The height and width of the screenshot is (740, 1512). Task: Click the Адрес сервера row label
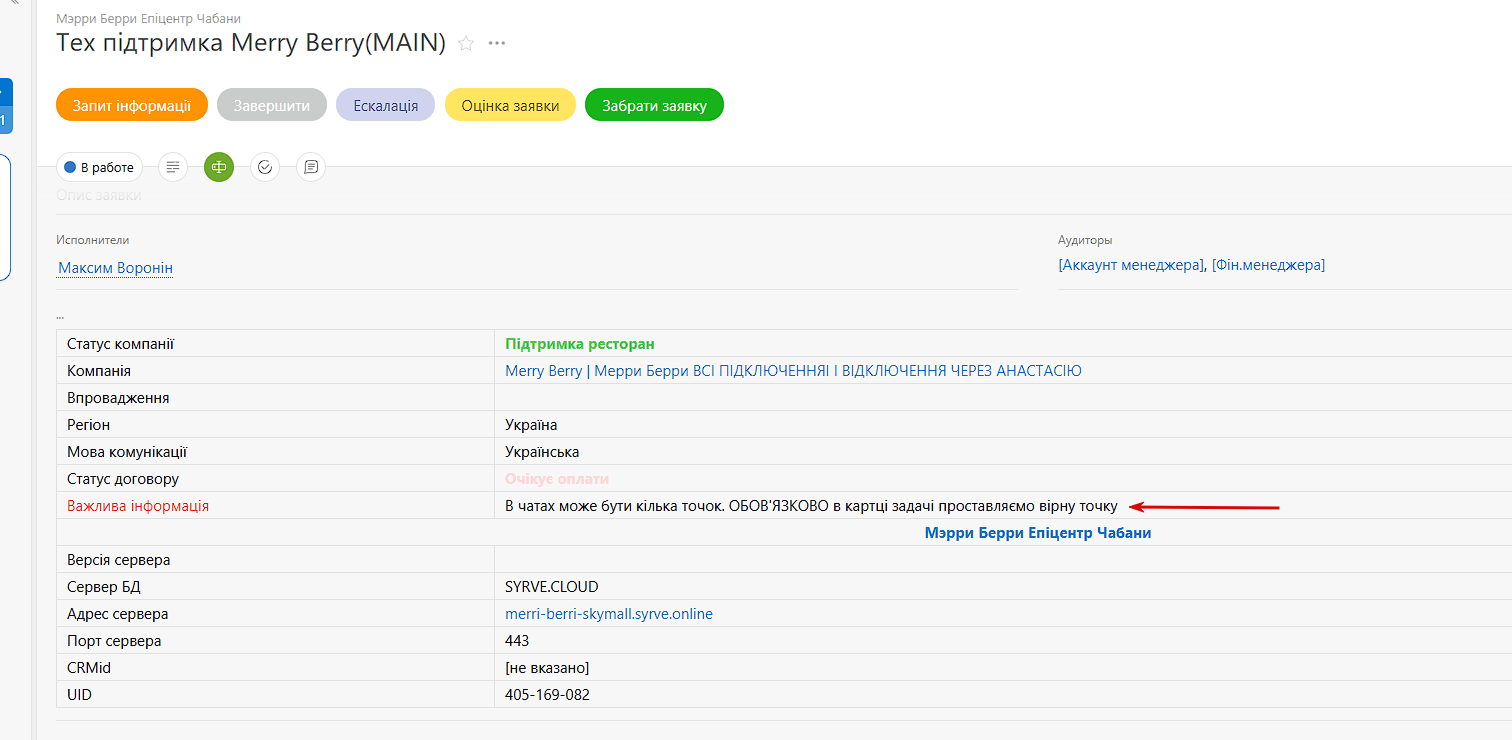click(x=118, y=614)
